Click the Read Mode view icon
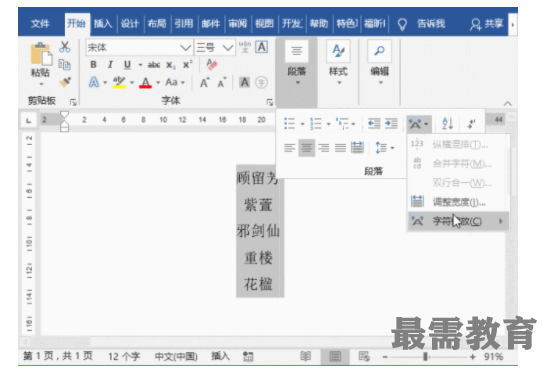 (x=305, y=356)
